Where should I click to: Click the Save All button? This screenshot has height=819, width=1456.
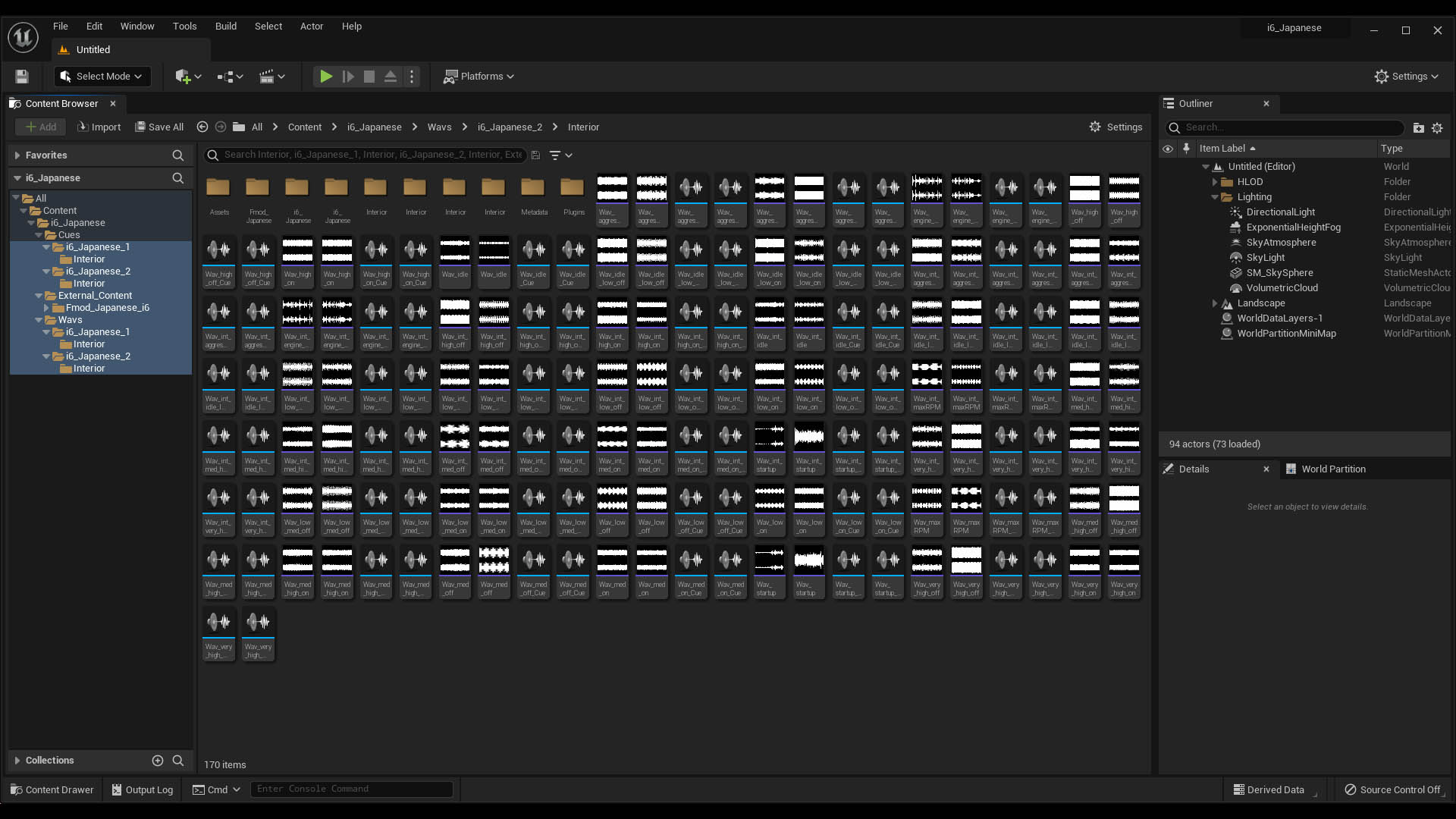[159, 127]
